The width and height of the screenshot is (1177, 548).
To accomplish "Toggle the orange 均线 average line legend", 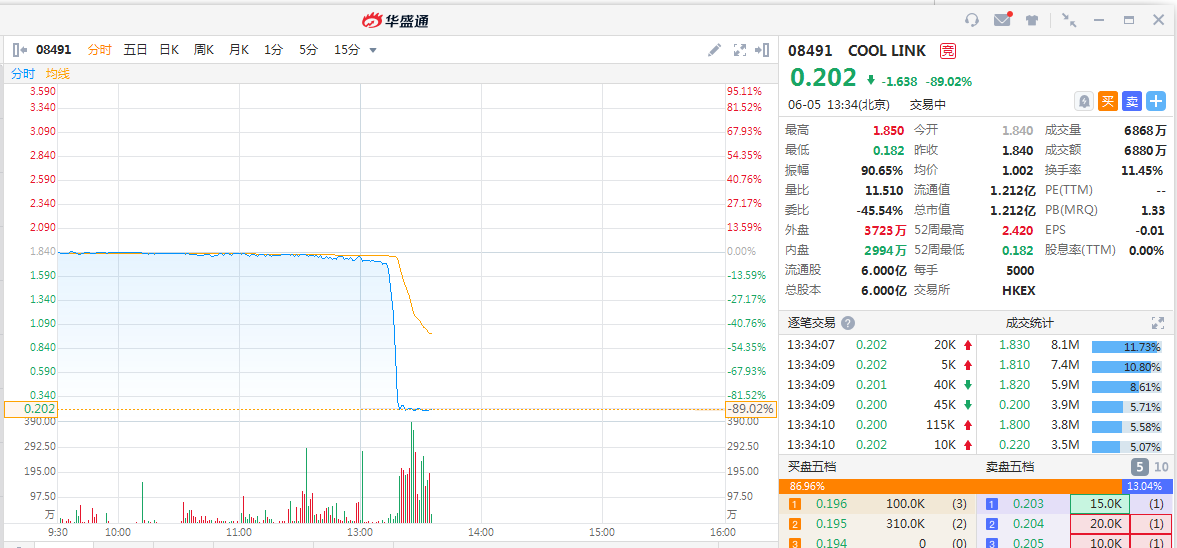I will tap(58, 74).
